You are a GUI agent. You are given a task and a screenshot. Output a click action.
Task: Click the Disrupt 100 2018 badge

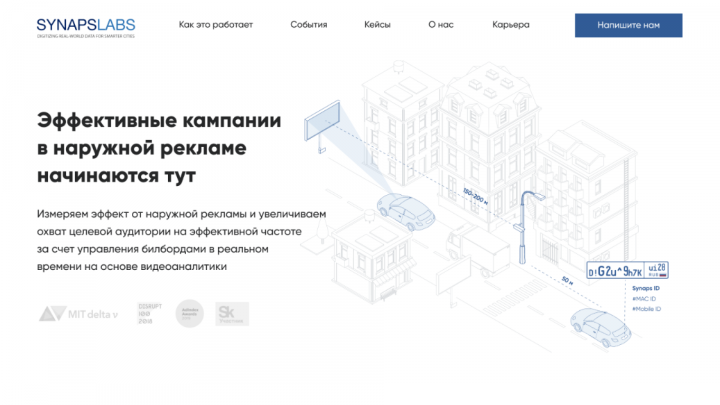point(150,314)
